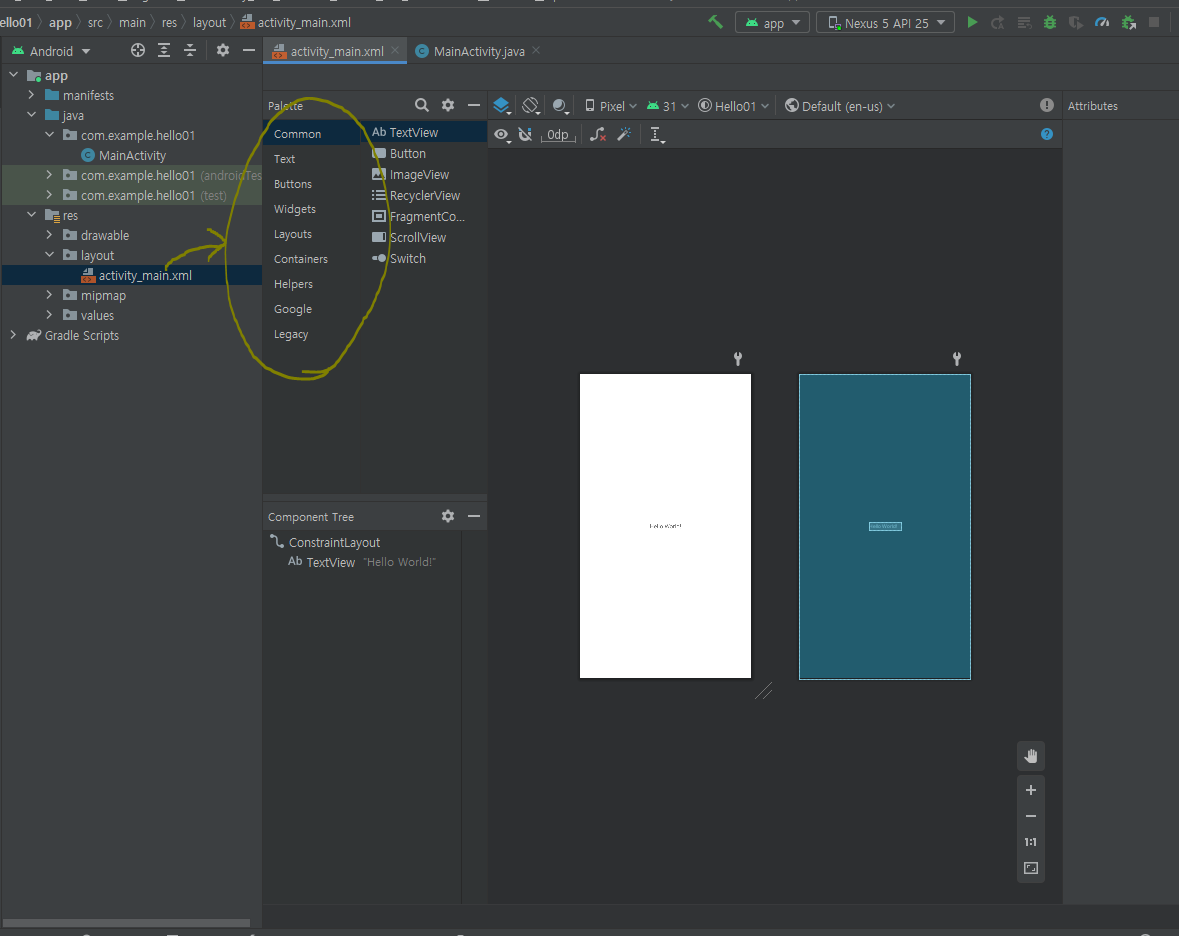Click Infer Constraints magic wand
The width and height of the screenshot is (1179, 936).
click(624, 135)
